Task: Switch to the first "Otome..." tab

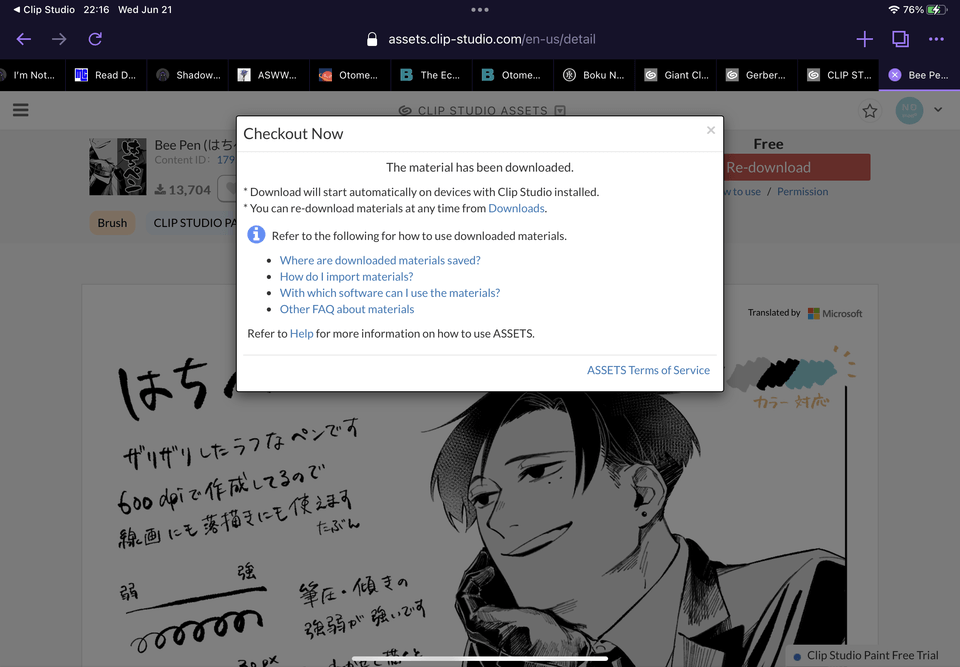Action: coord(350,75)
